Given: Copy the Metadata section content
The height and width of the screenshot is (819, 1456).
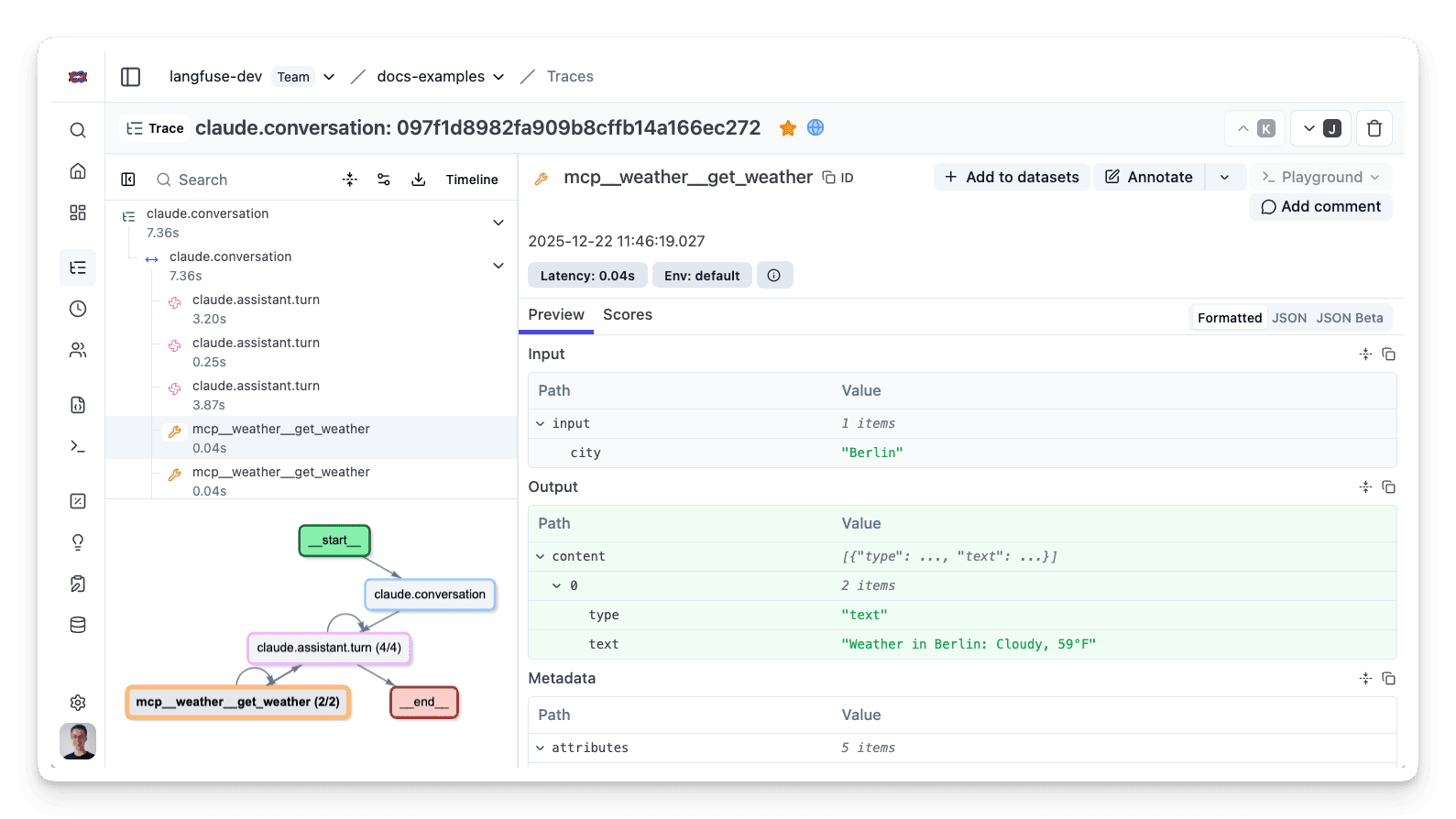Looking at the screenshot, I should coord(1389,679).
